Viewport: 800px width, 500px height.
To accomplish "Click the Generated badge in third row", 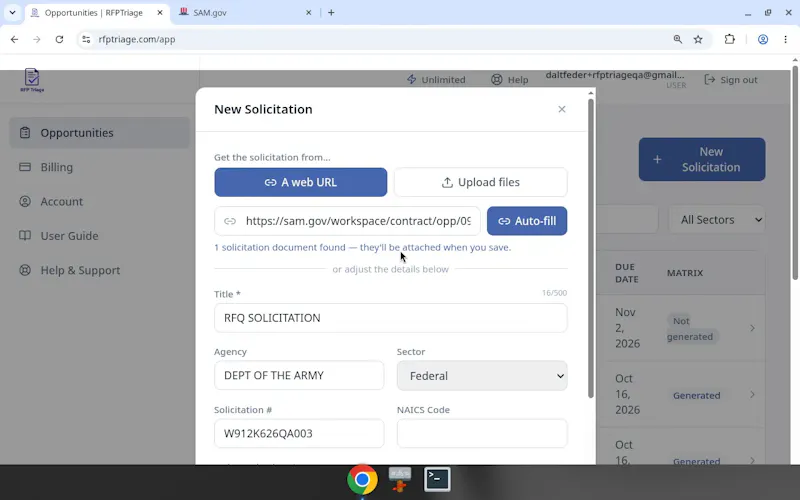I will point(696,461).
